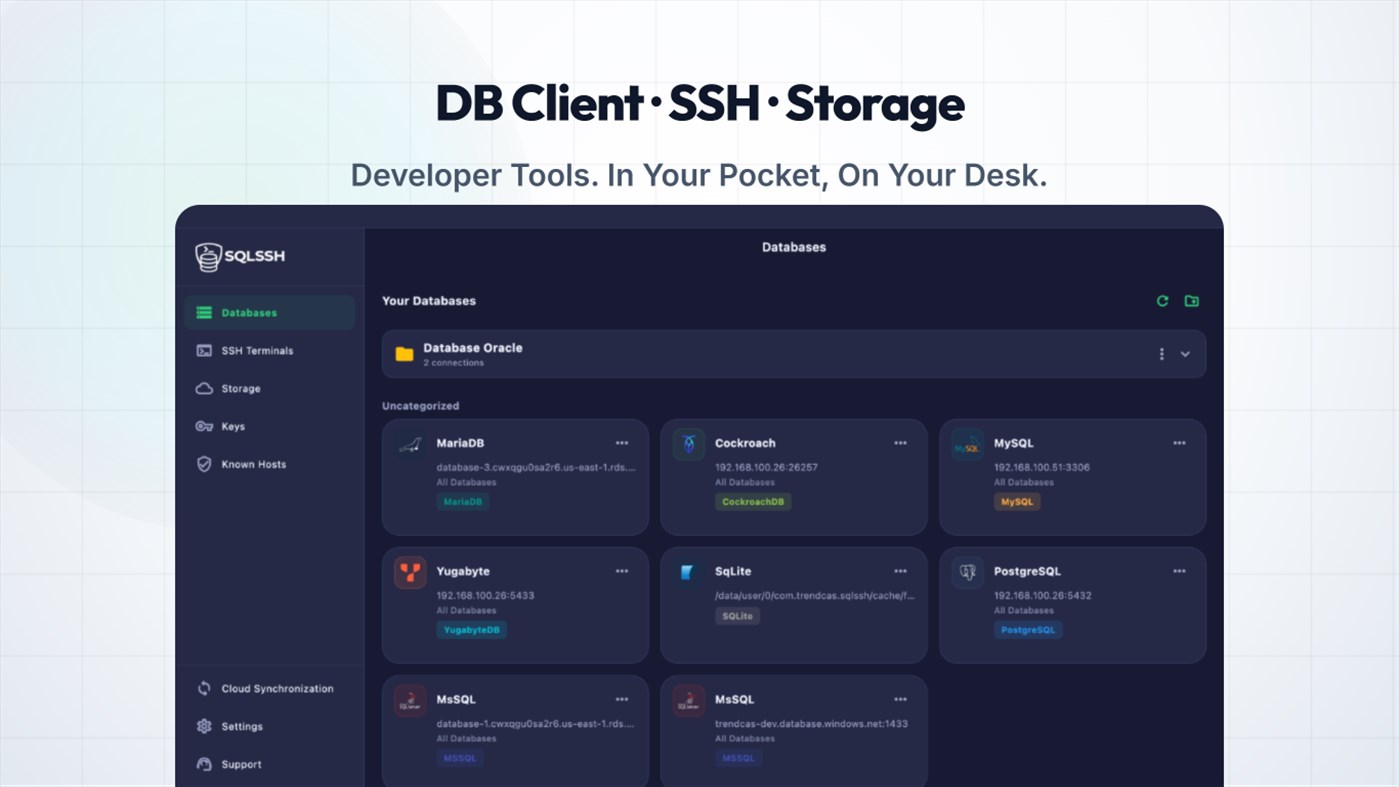Click "2 connections" under Database Oracle

pos(453,363)
